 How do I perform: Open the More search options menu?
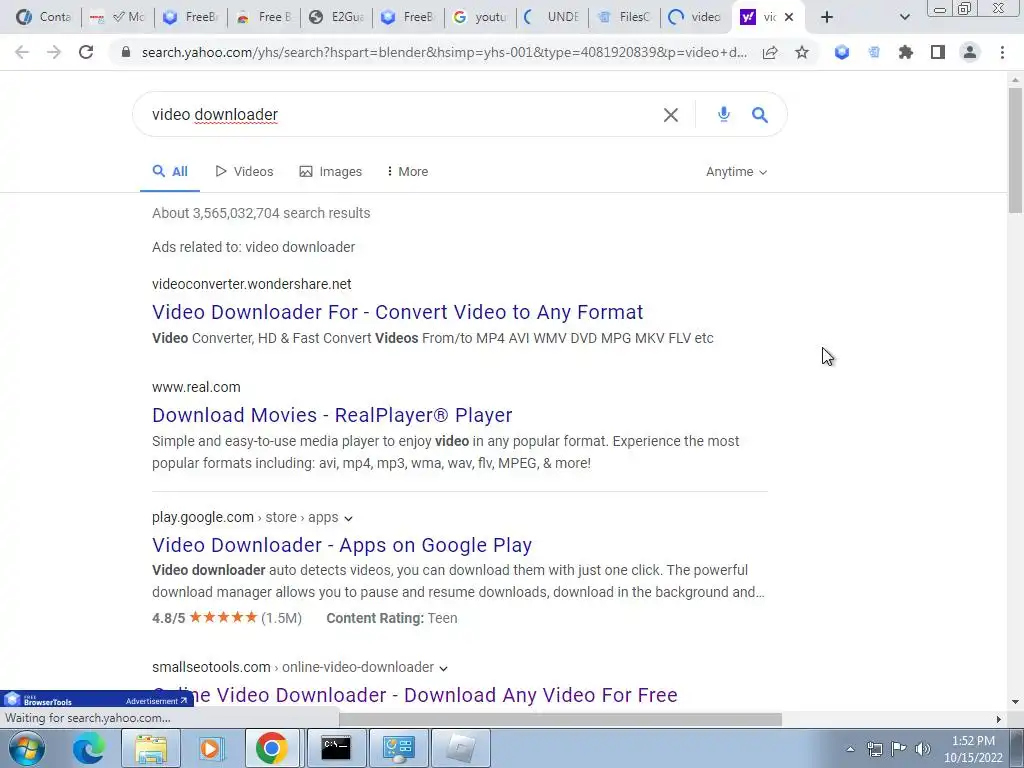pyautogui.click(x=407, y=172)
